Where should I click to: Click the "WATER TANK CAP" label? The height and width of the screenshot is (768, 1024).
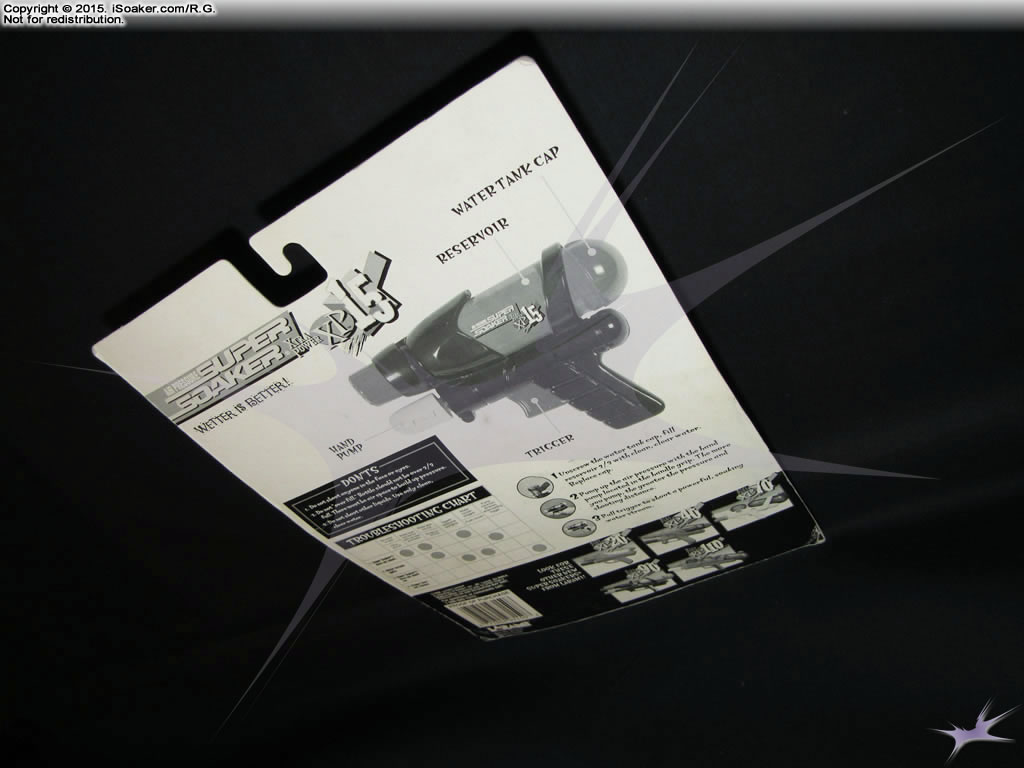click(x=507, y=180)
